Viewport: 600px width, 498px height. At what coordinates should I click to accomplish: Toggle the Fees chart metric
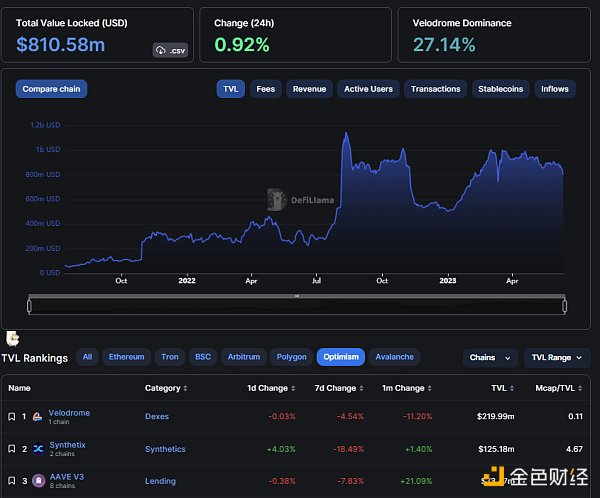click(x=265, y=89)
